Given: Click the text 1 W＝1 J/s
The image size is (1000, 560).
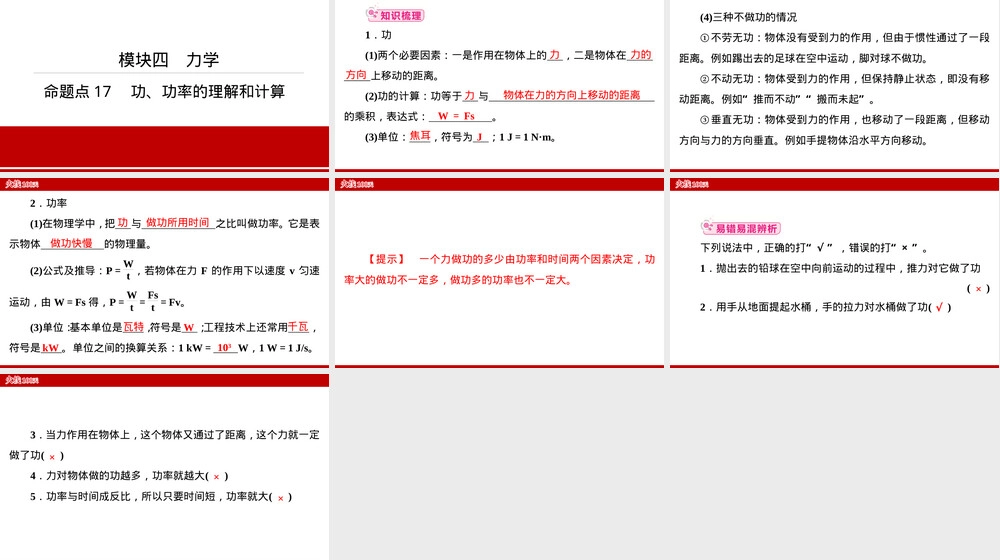Looking at the screenshot, I should coord(286,348).
